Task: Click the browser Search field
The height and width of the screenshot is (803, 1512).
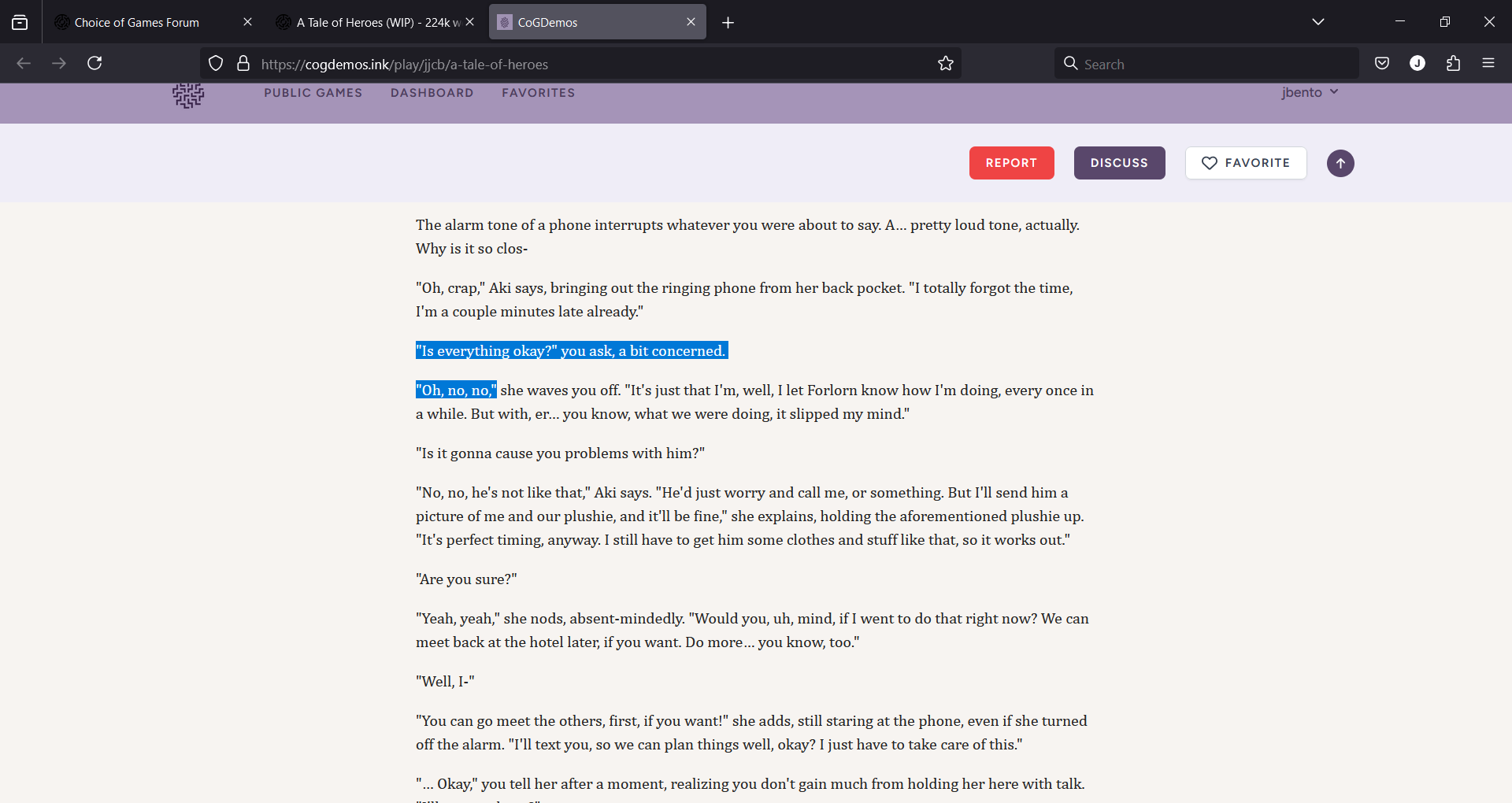Action: coord(1206,64)
